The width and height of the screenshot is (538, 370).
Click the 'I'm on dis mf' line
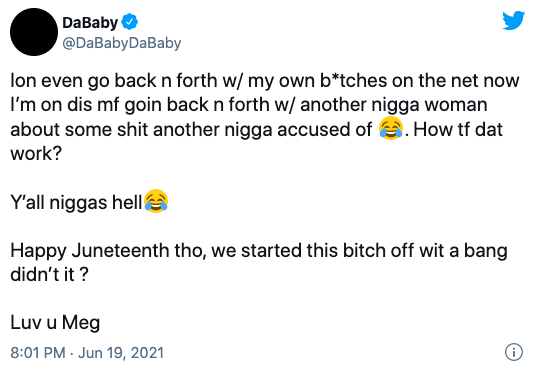[249, 105]
